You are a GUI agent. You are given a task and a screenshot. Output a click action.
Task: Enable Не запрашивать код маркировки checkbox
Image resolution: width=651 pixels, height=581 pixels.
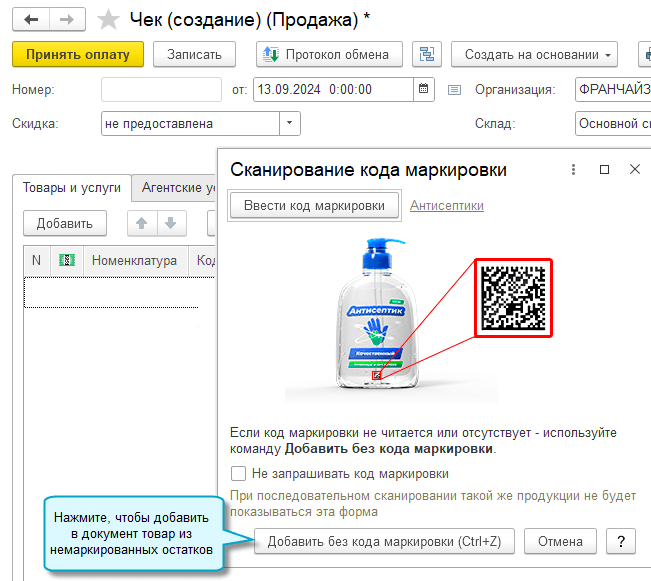click(238, 473)
